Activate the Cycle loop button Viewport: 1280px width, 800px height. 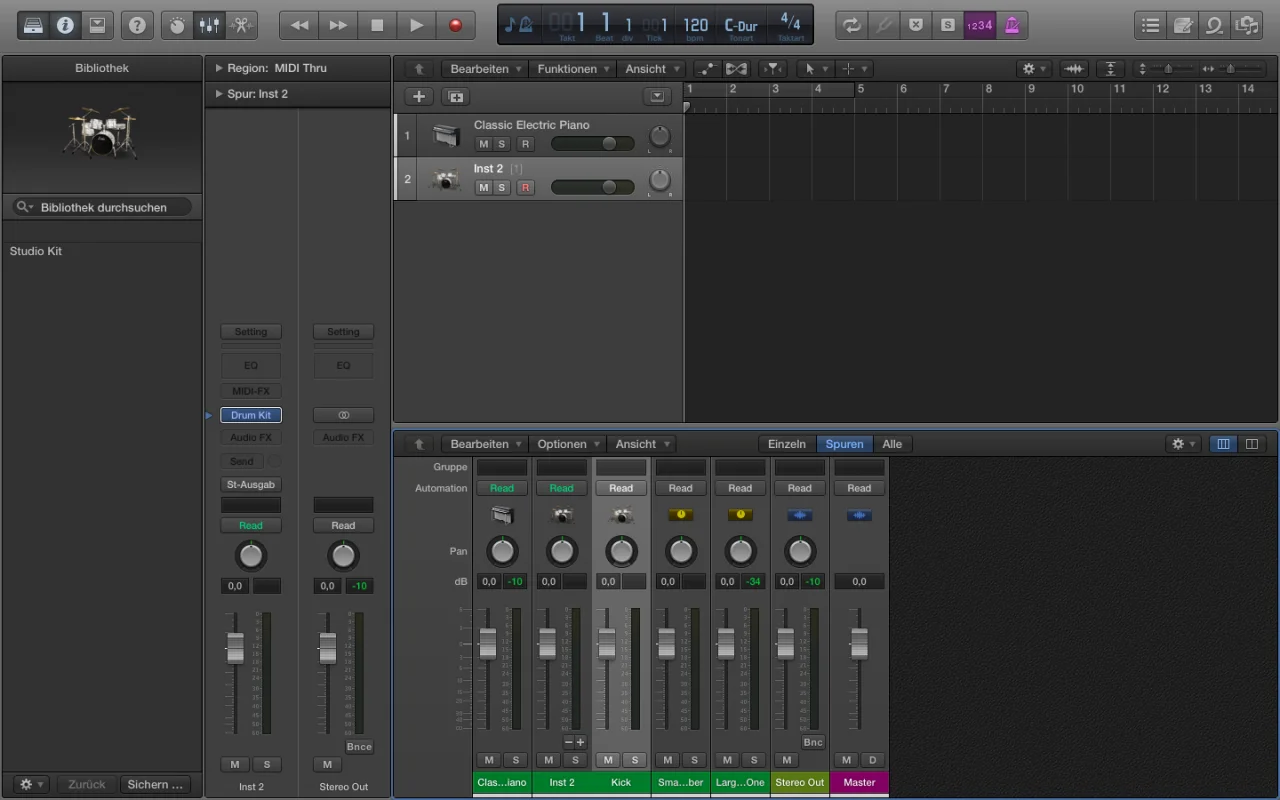pyautogui.click(x=851, y=25)
